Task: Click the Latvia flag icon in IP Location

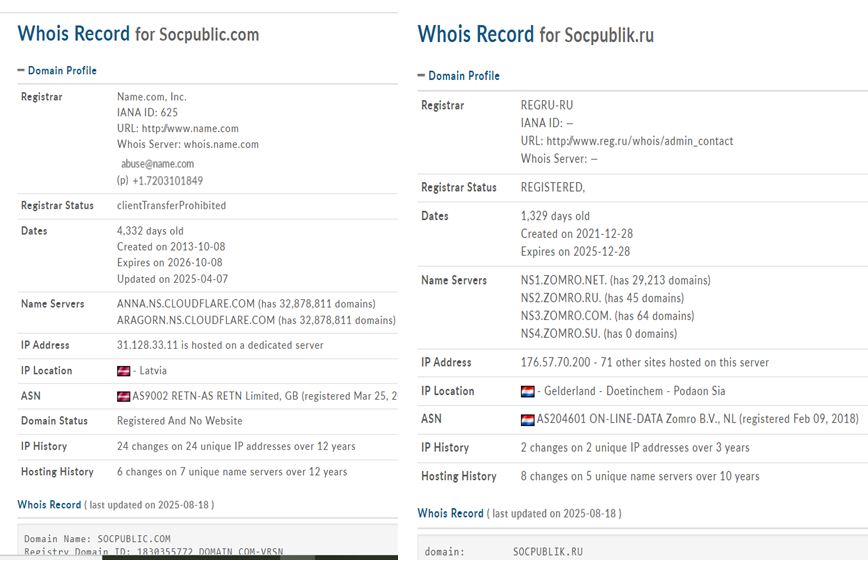Action: tap(123, 371)
